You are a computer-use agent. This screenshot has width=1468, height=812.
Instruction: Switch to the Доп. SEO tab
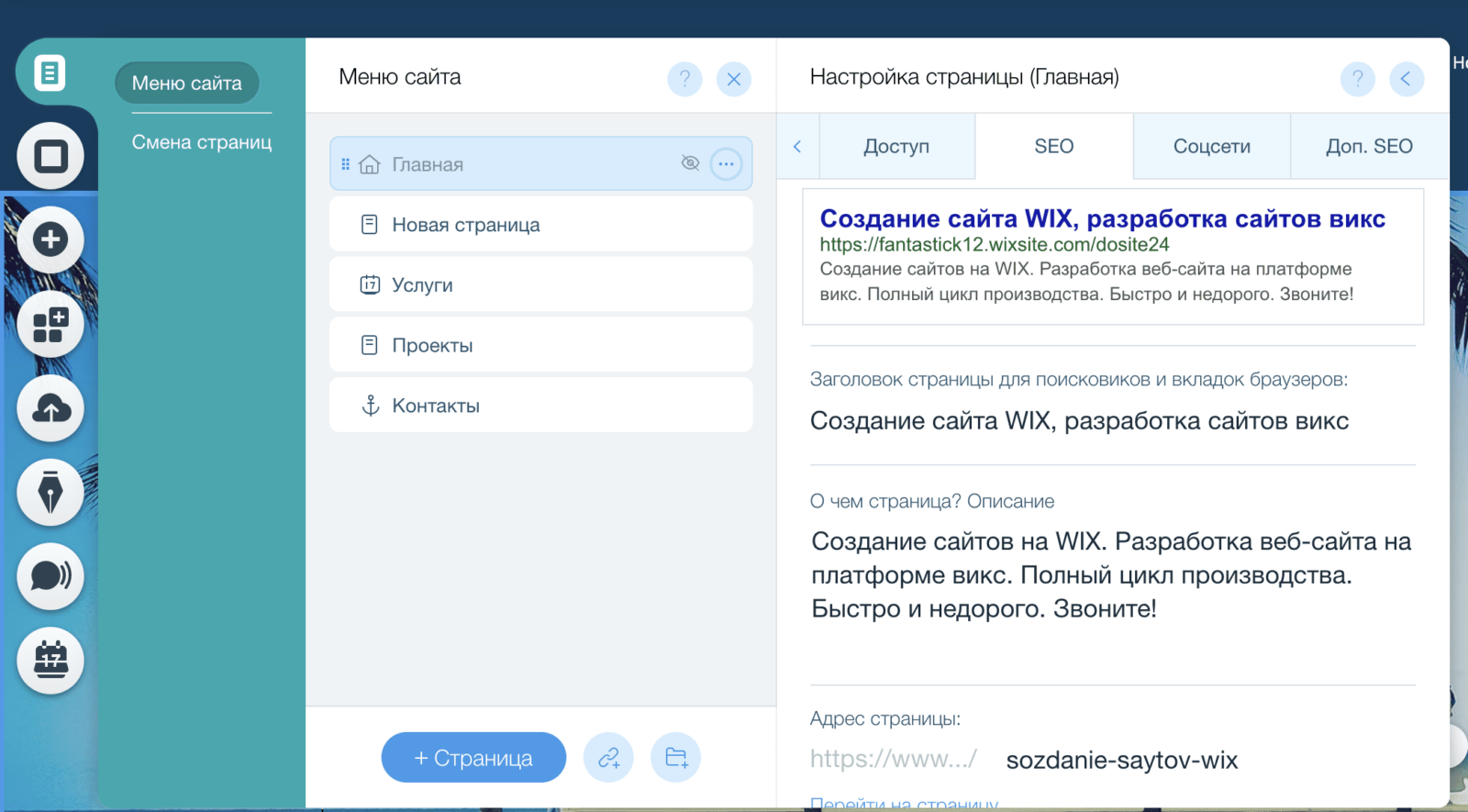click(x=1369, y=147)
